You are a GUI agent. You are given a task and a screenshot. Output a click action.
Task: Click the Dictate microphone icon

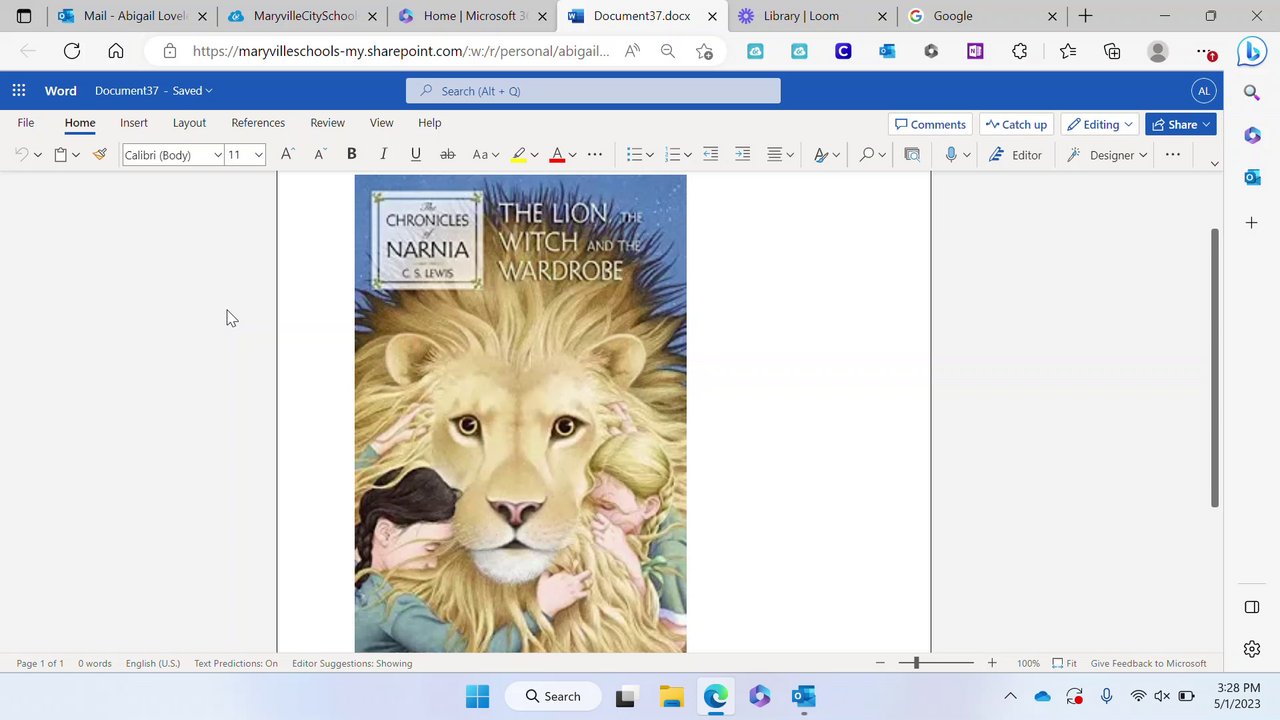[x=951, y=154]
